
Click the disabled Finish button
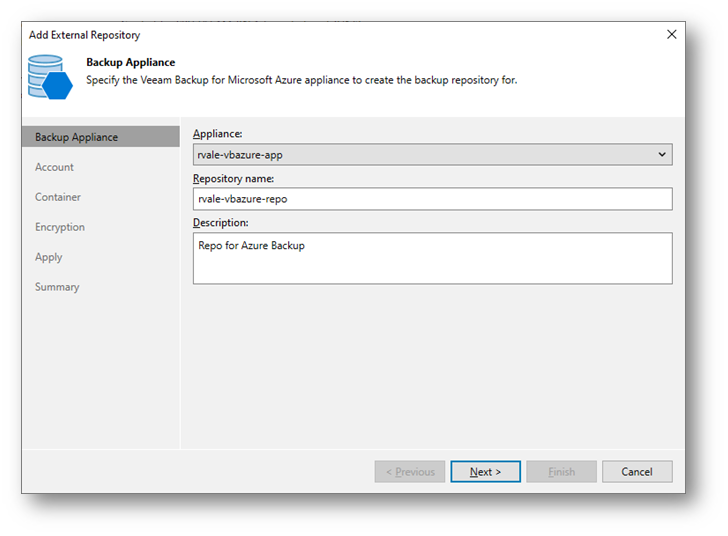(561, 472)
